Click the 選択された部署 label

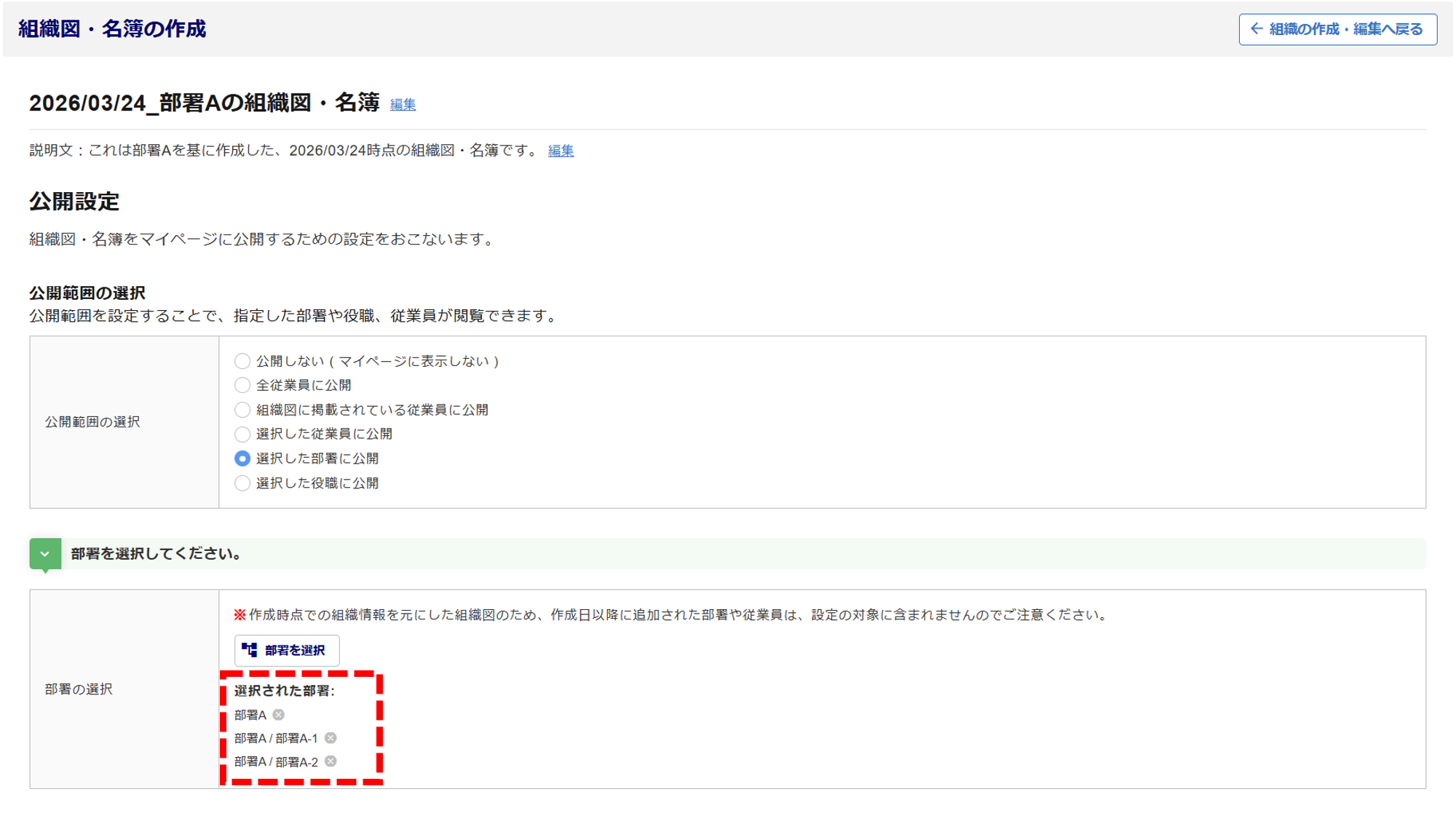(284, 691)
